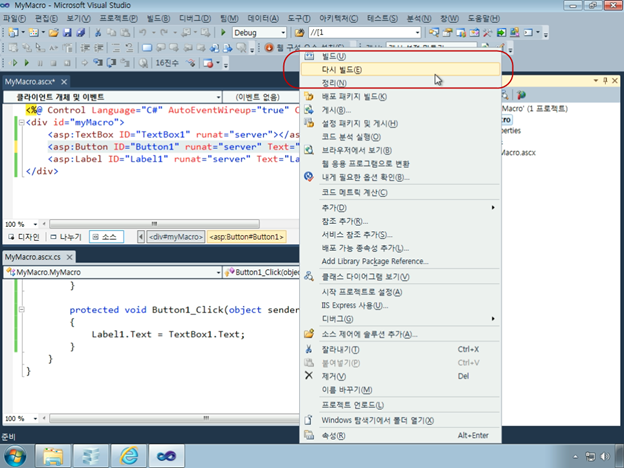Click the magnifier icon in the Solution Explorer toolbar
The height and width of the screenshot is (468, 624).
click(x=505, y=95)
